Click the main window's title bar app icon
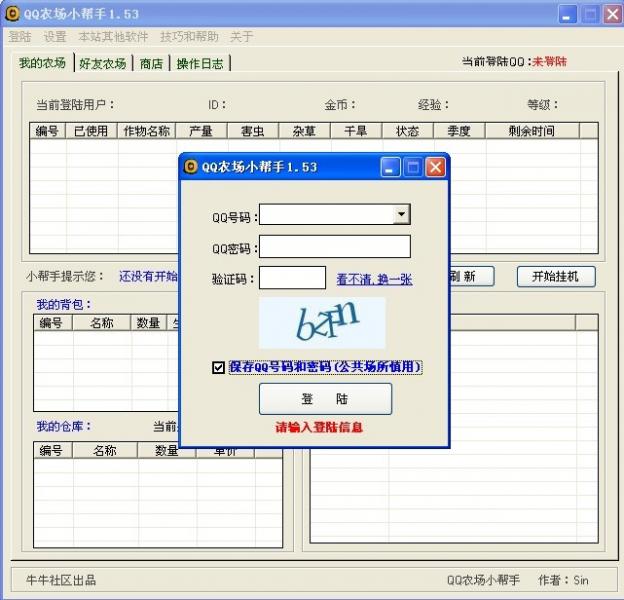The image size is (624, 600). coord(12,14)
